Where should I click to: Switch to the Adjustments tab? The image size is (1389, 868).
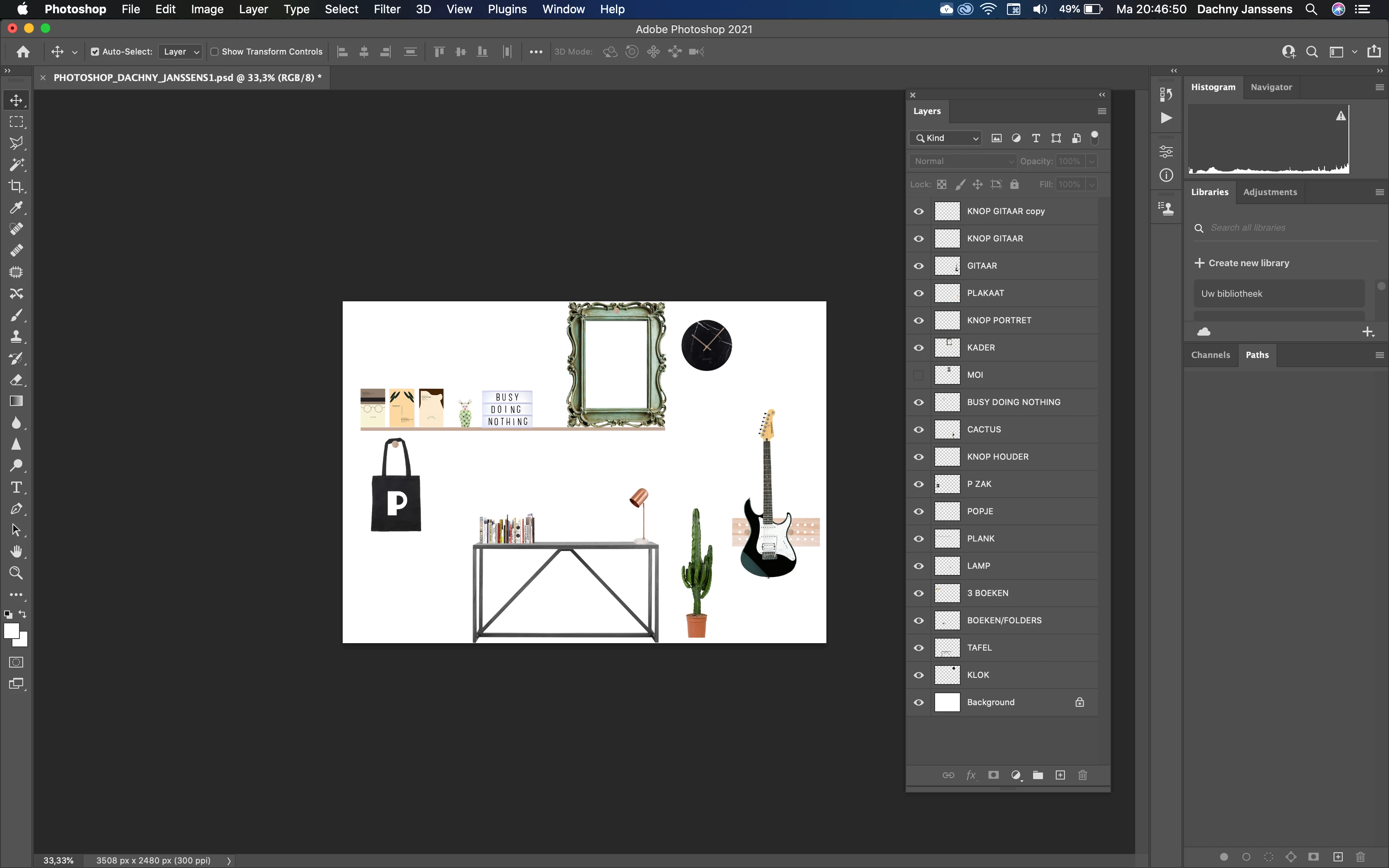[1270, 192]
